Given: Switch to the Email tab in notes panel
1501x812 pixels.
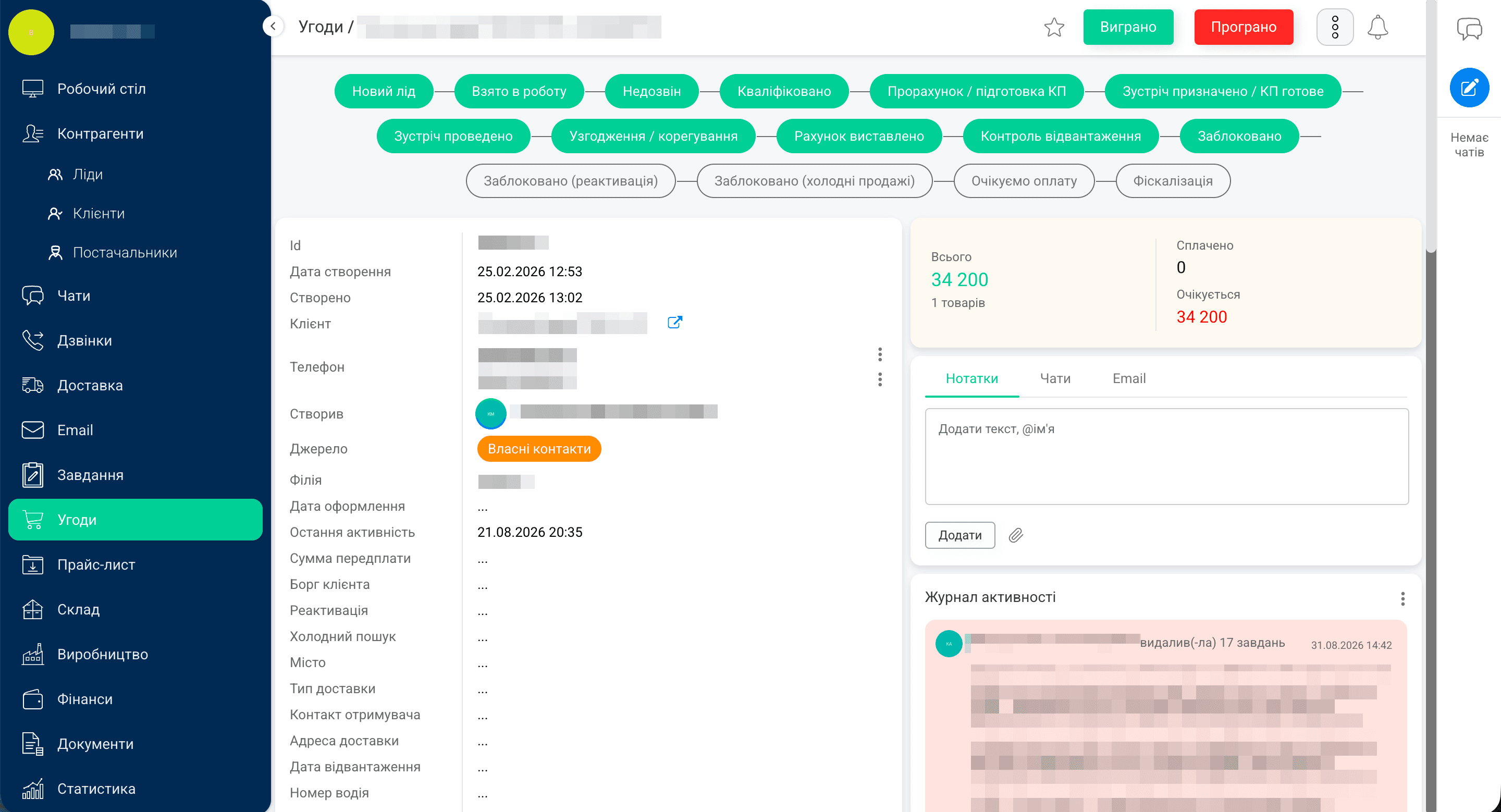Looking at the screenshot, I should (x=1129, y=378).
